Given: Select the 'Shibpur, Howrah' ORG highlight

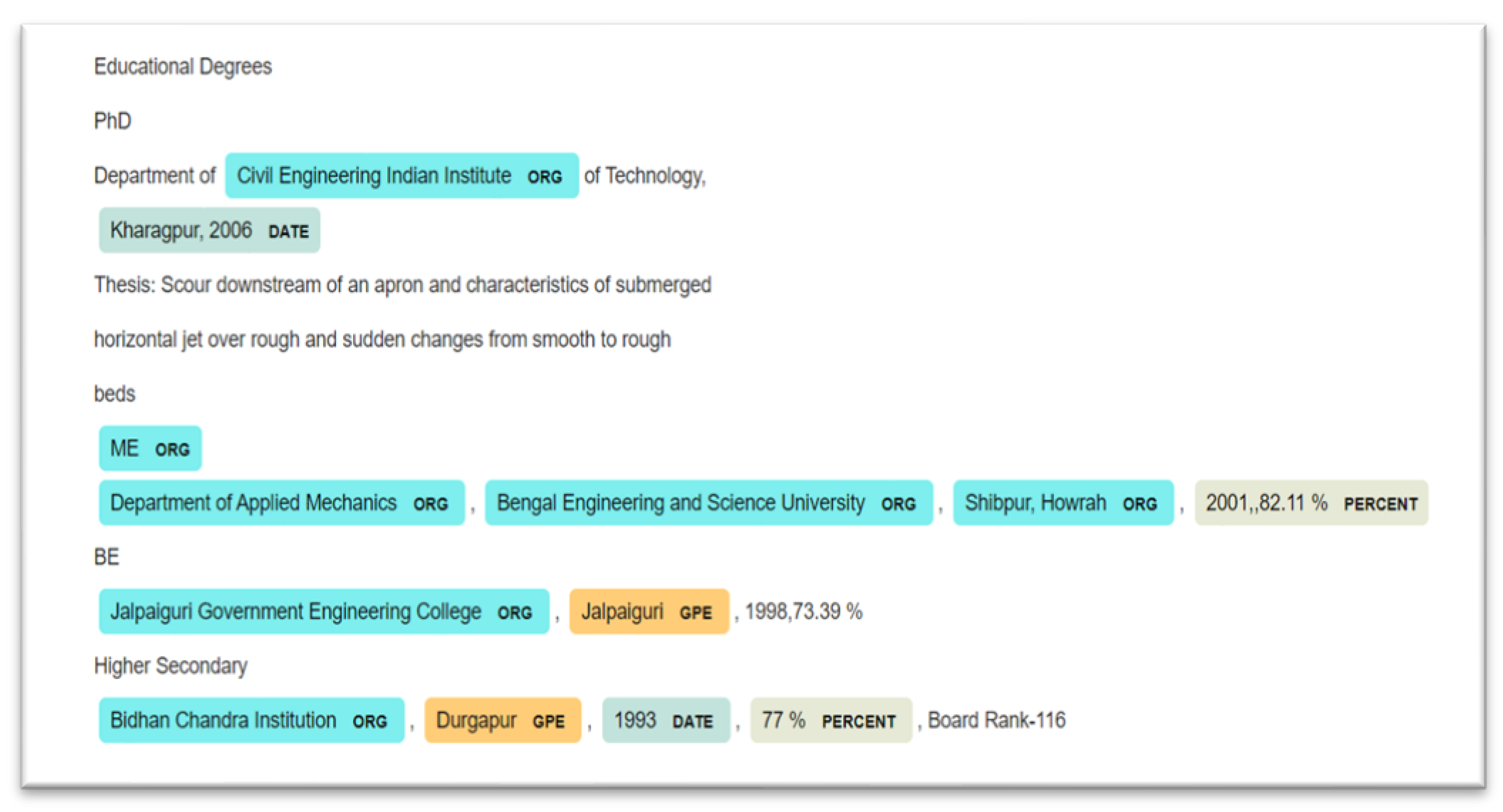Looking at the screenshot, I should pos(1063,503).
